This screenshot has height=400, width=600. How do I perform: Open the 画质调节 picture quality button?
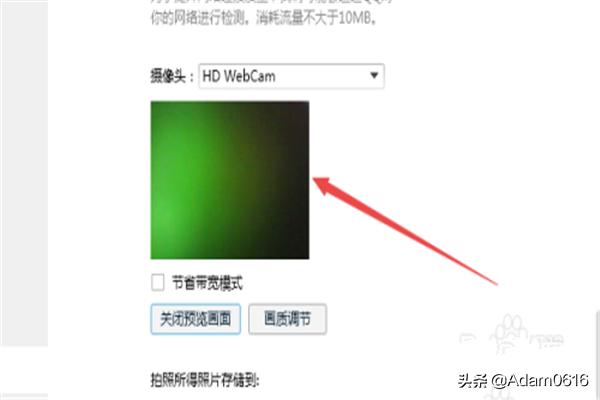[x=287, y=319]
